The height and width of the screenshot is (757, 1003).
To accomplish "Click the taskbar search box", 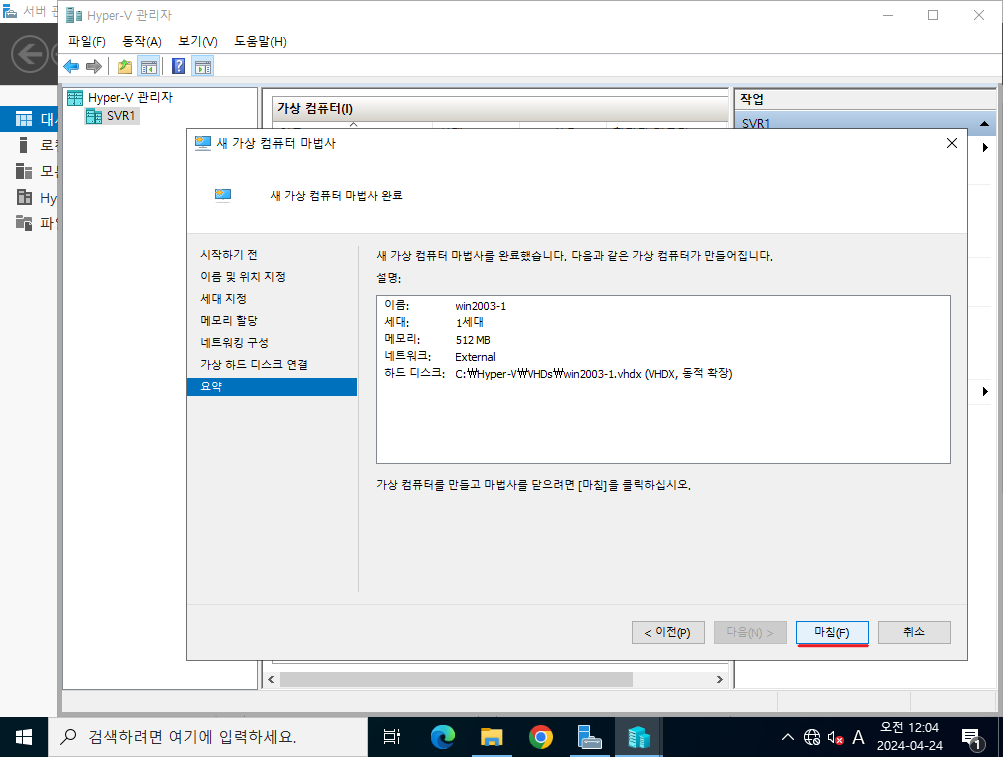I will coord(208,737).
